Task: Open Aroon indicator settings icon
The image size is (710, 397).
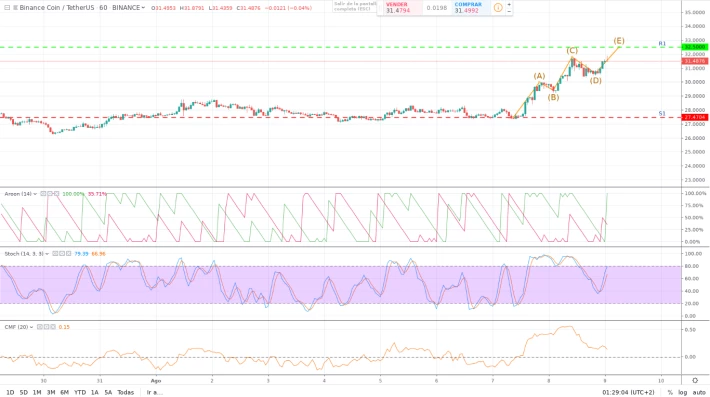Action: [50, 194]
